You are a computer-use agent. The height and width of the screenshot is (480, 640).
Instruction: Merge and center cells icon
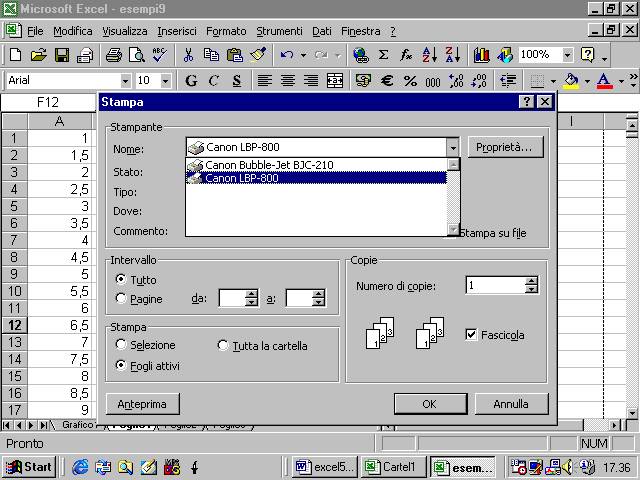point(335,81)
